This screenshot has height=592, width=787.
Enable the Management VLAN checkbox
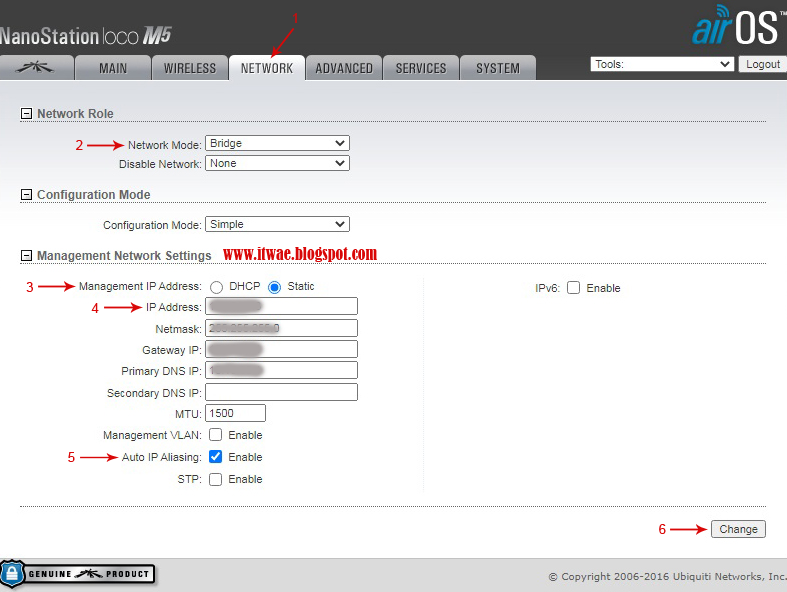[216, 434]
